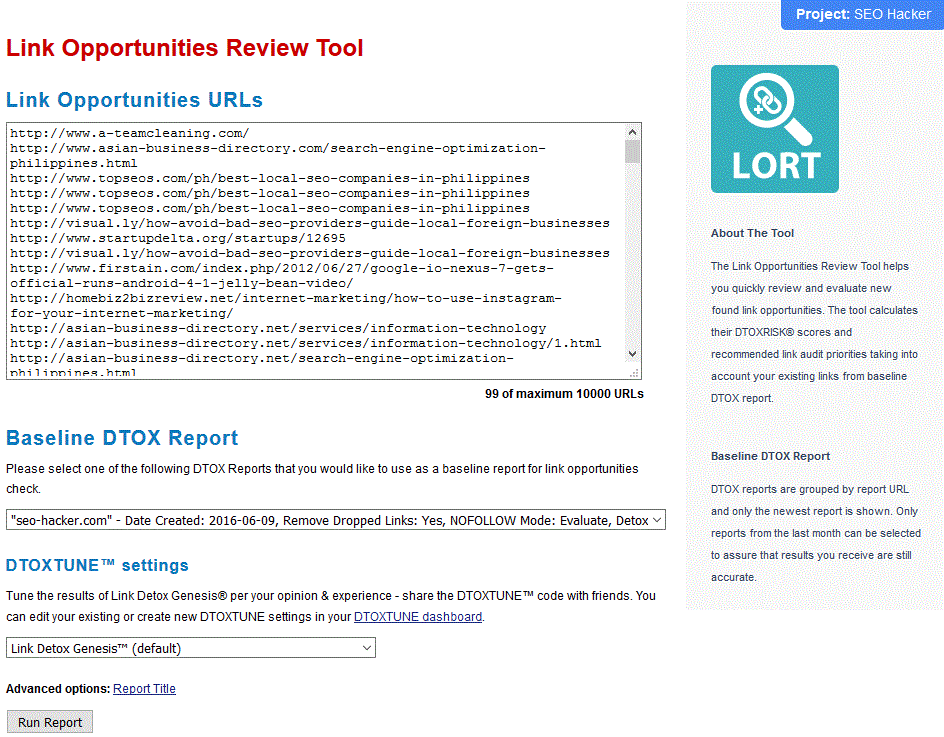Click the URL list scroll-up arrow
Screen dimensions: 944x737
pyautogui.click(x=632, y=132)
